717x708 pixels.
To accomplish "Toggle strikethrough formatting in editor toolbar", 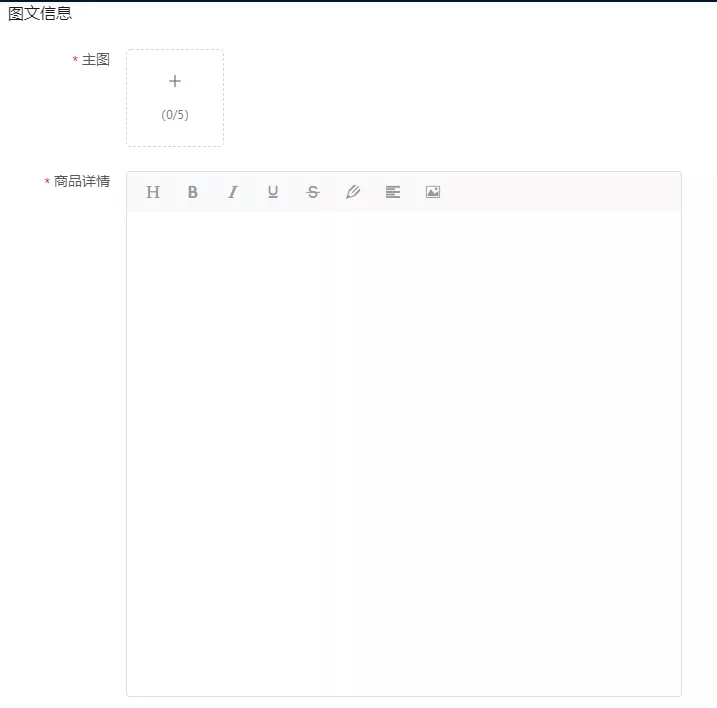I will click(x=313, y=192).
